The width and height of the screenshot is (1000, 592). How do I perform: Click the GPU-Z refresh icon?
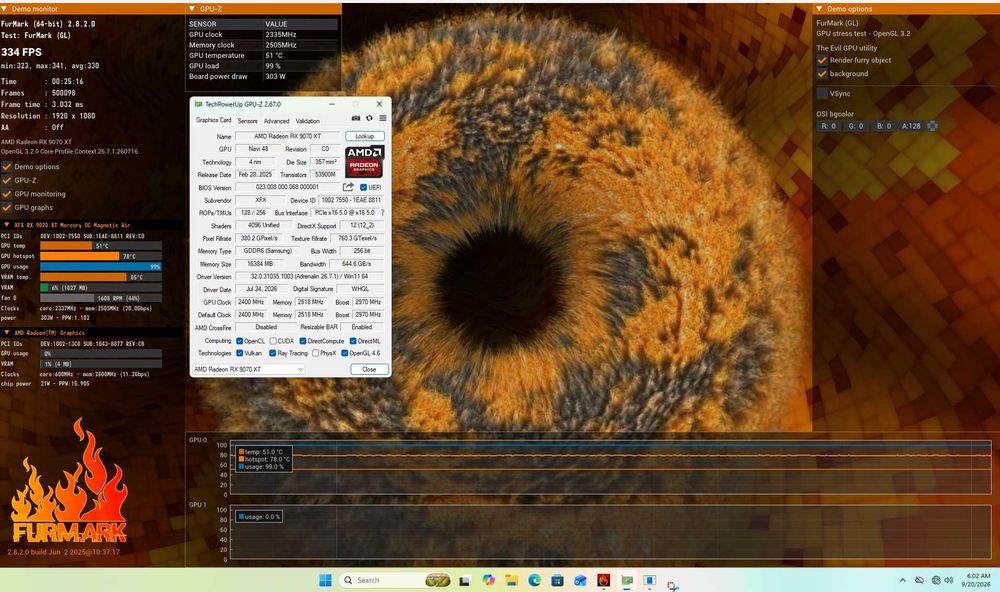369,118
